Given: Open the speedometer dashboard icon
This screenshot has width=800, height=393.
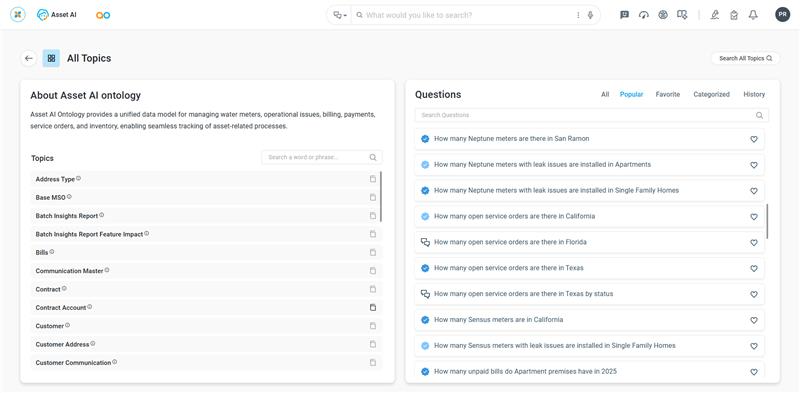Looking at the screenshot, I should (x=643, y=15).
